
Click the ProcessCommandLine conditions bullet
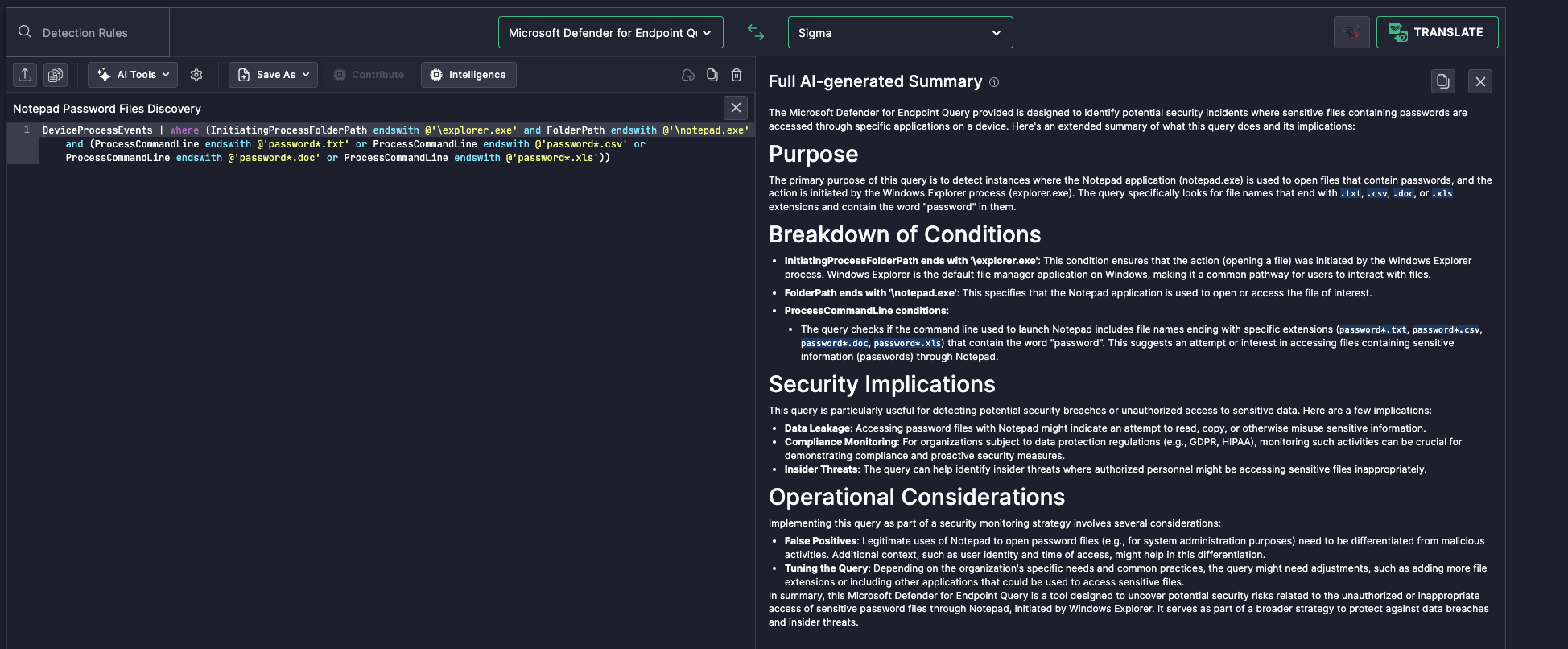pos(866,311)
